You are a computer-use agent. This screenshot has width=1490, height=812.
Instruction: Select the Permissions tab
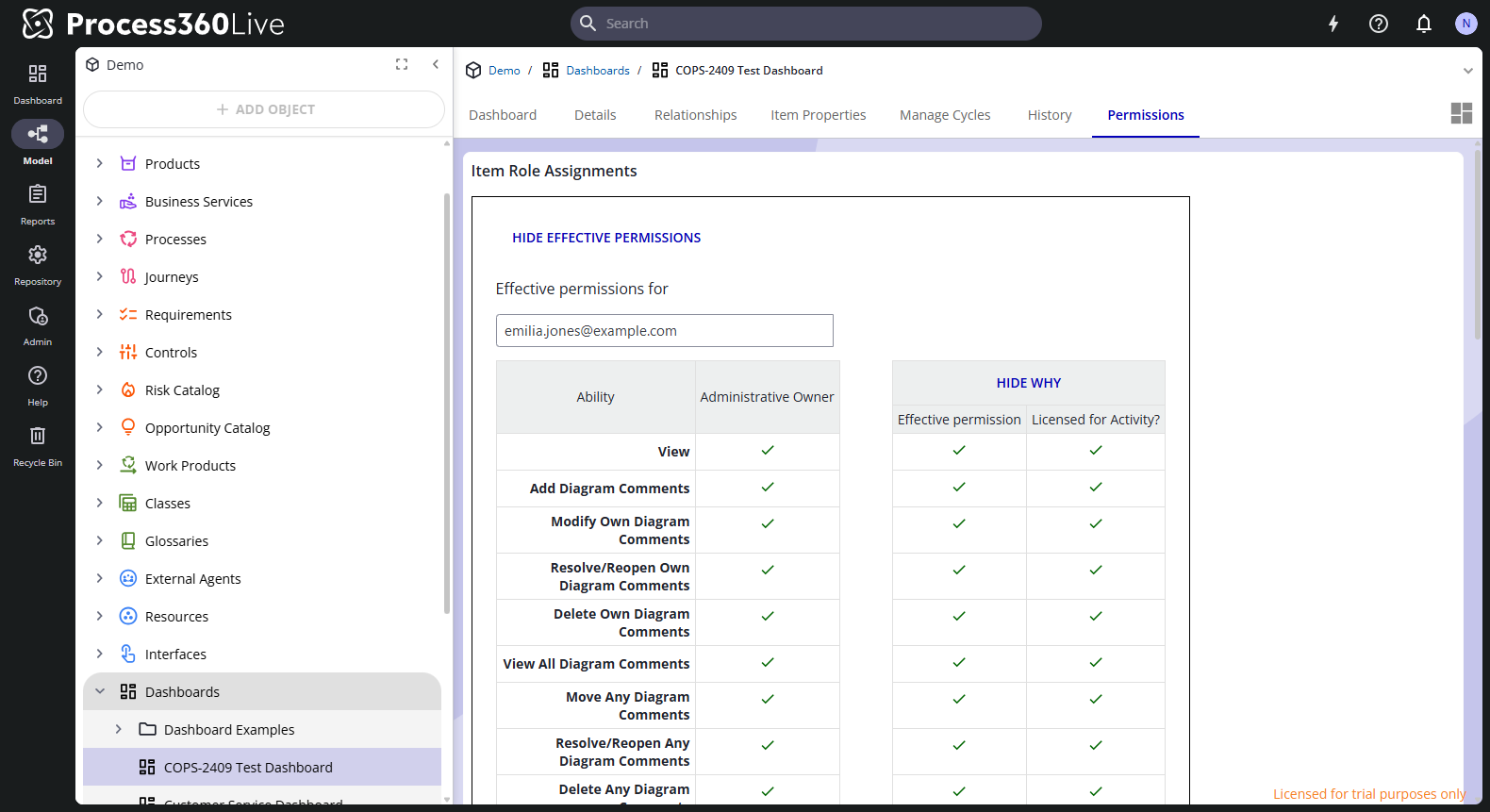click(x=1146, y=115)
